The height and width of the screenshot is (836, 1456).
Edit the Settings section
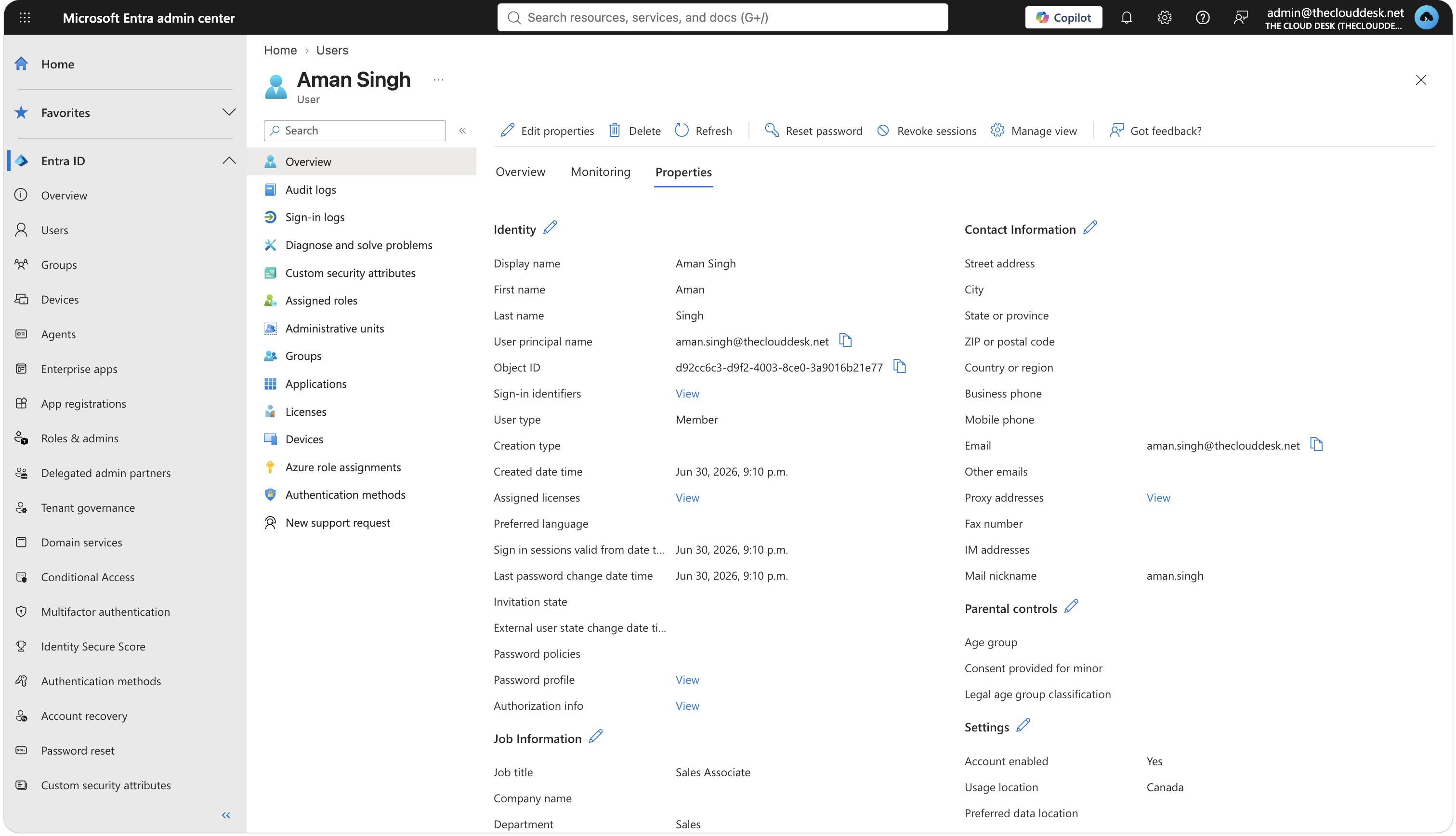(x=1023, y=726)
